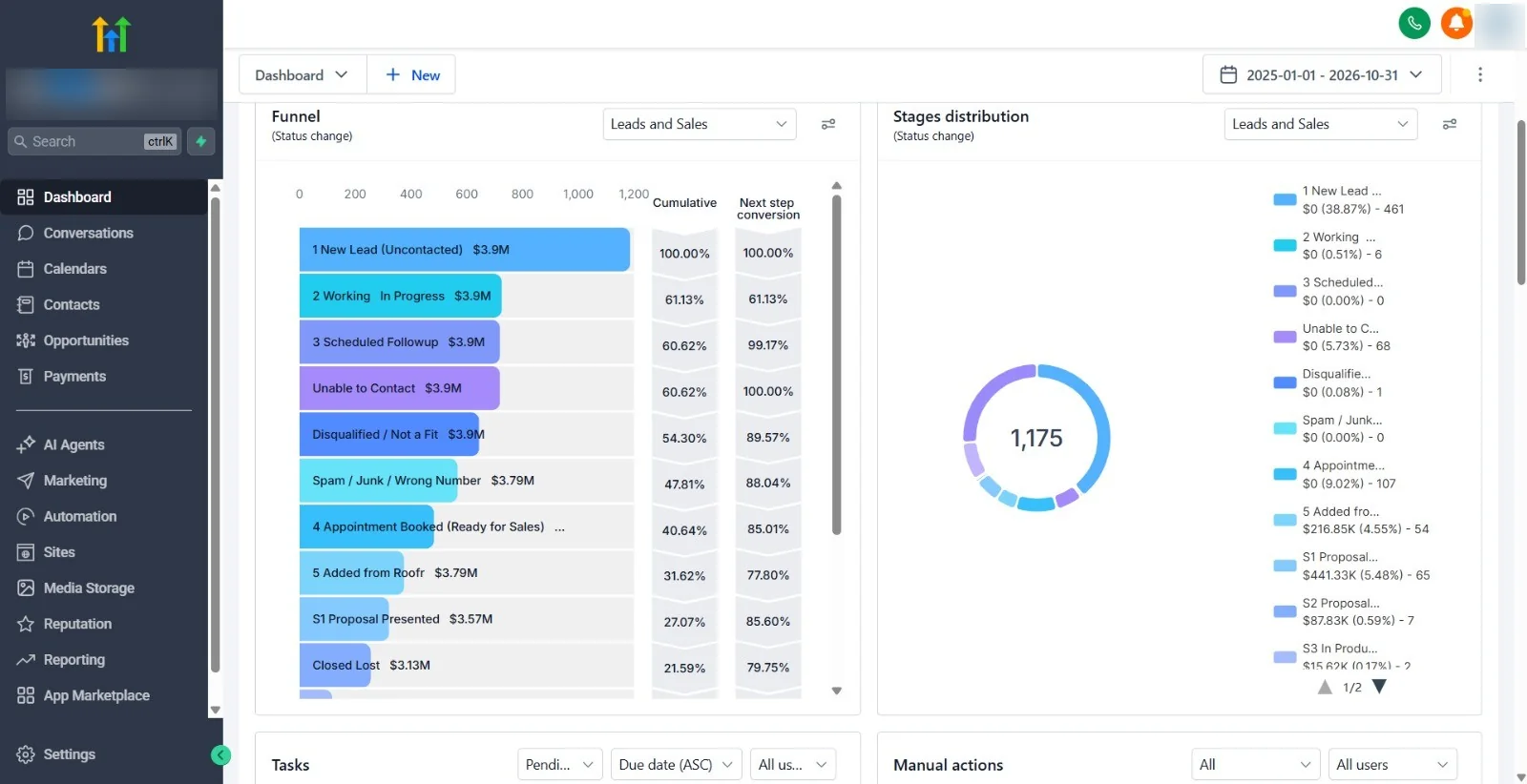The image size is (1527, 784).
Task: Open the Tasks users filter dropdown
Action: pos(793,764)
